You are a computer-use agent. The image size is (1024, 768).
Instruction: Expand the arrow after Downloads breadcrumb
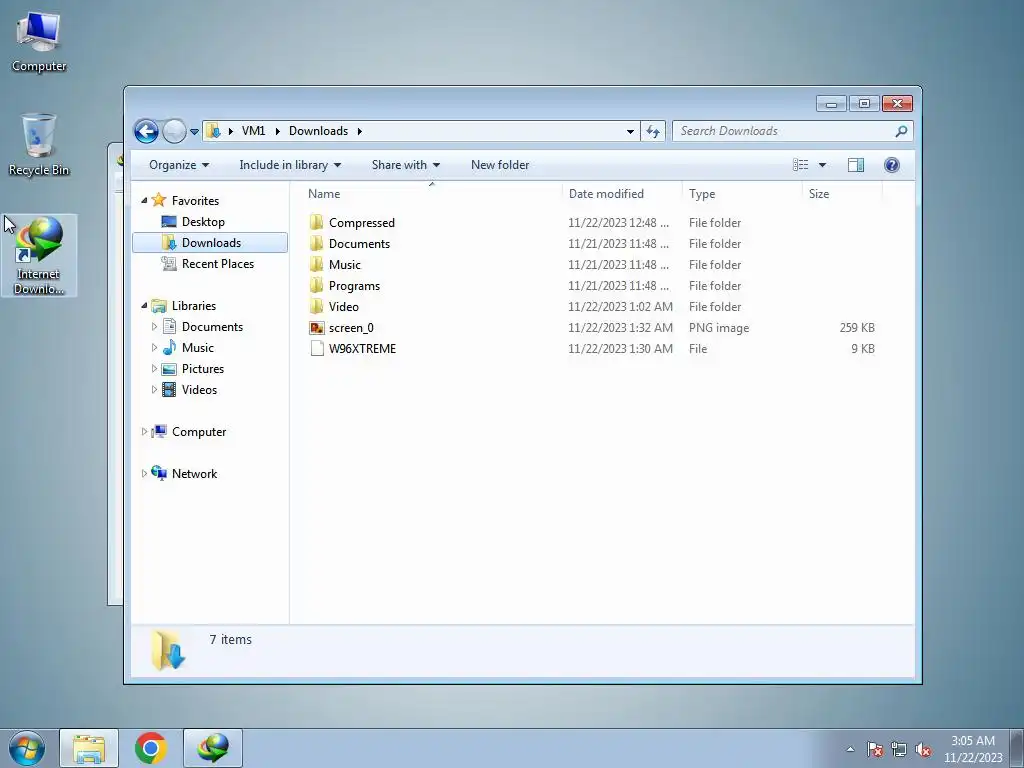tap(359, 131)
